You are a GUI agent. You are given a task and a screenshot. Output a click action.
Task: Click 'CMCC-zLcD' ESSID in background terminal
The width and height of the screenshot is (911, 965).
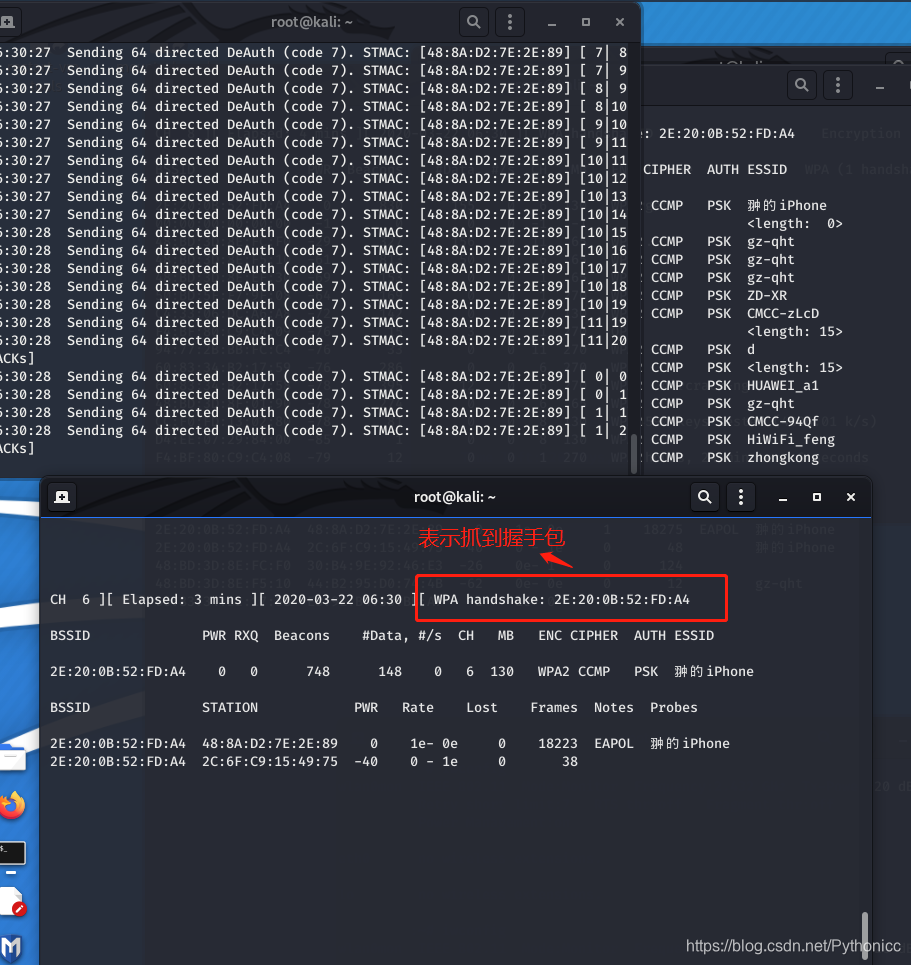783,313
